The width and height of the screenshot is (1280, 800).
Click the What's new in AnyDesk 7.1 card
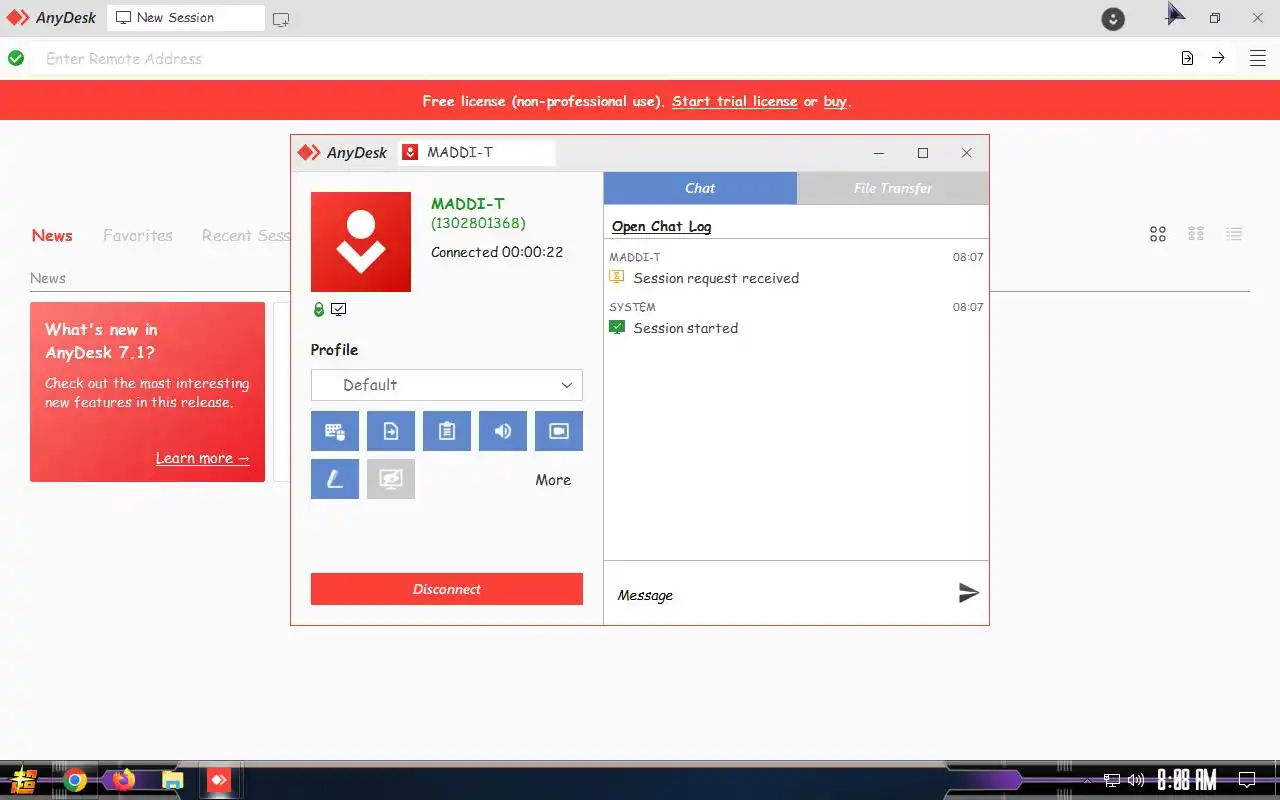147,392
